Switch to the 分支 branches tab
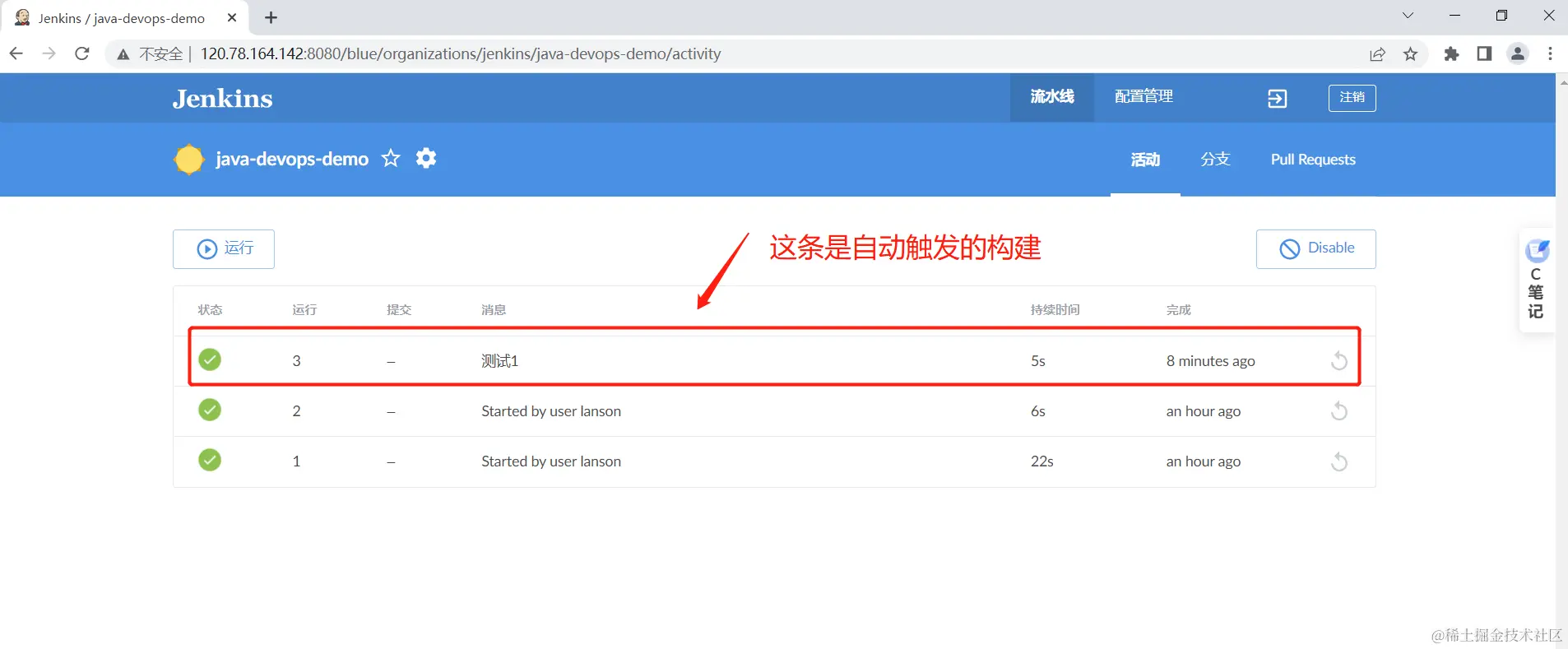 pyautogui.click(x=1215, y=160)
